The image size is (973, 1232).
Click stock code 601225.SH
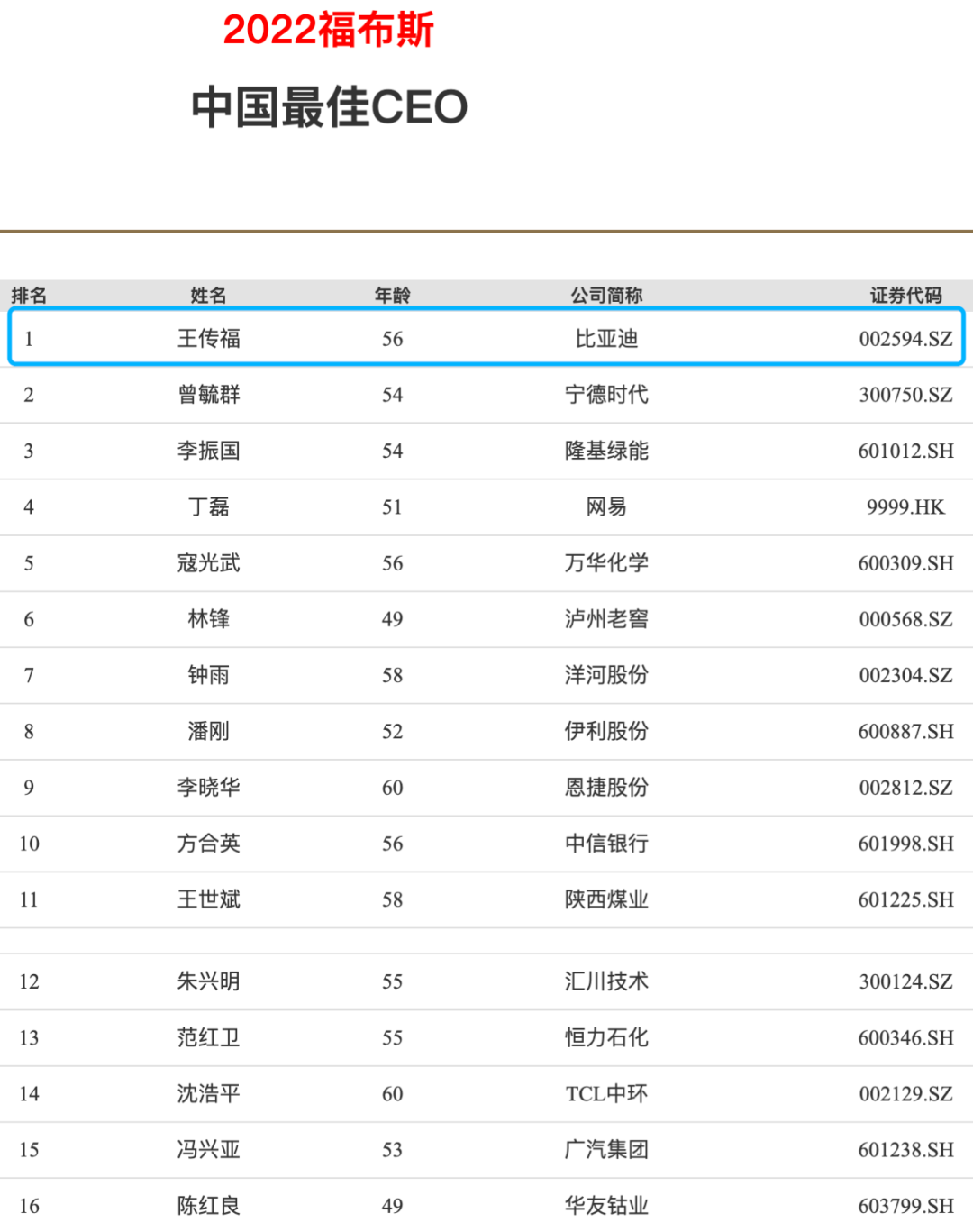[x=905, y=899]
